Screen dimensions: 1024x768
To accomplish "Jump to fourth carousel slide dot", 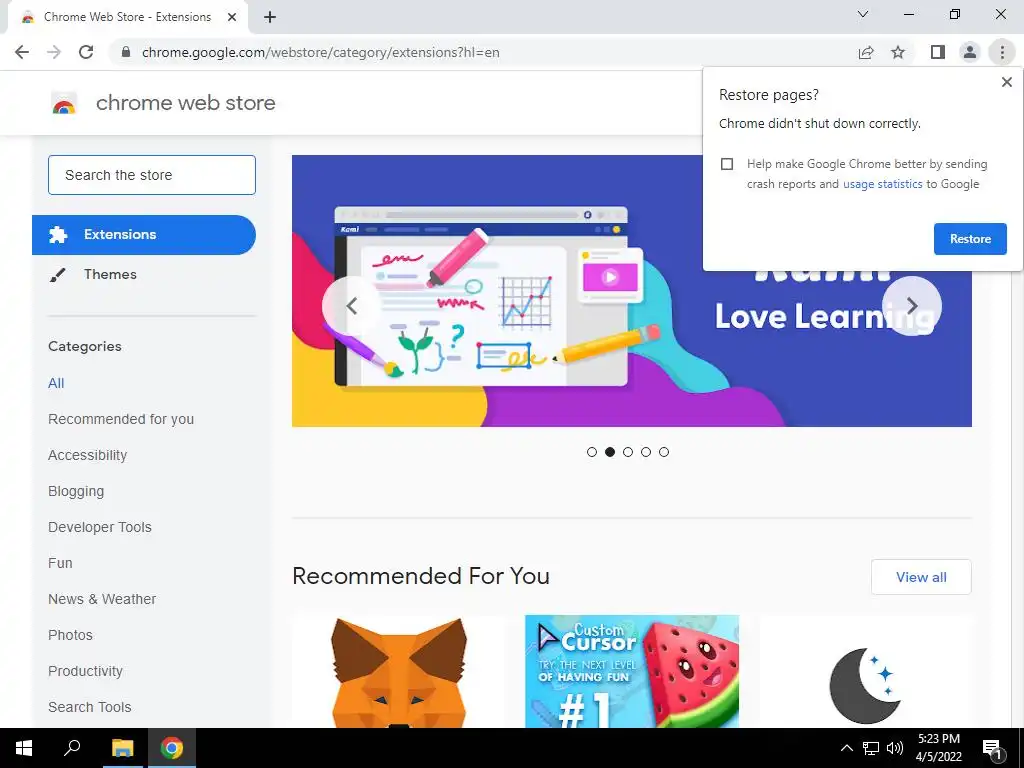I will (x=646, y=452).
